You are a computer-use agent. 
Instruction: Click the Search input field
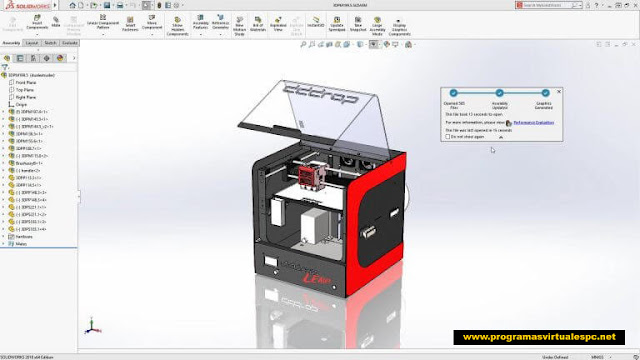click(x=548, y=5)
